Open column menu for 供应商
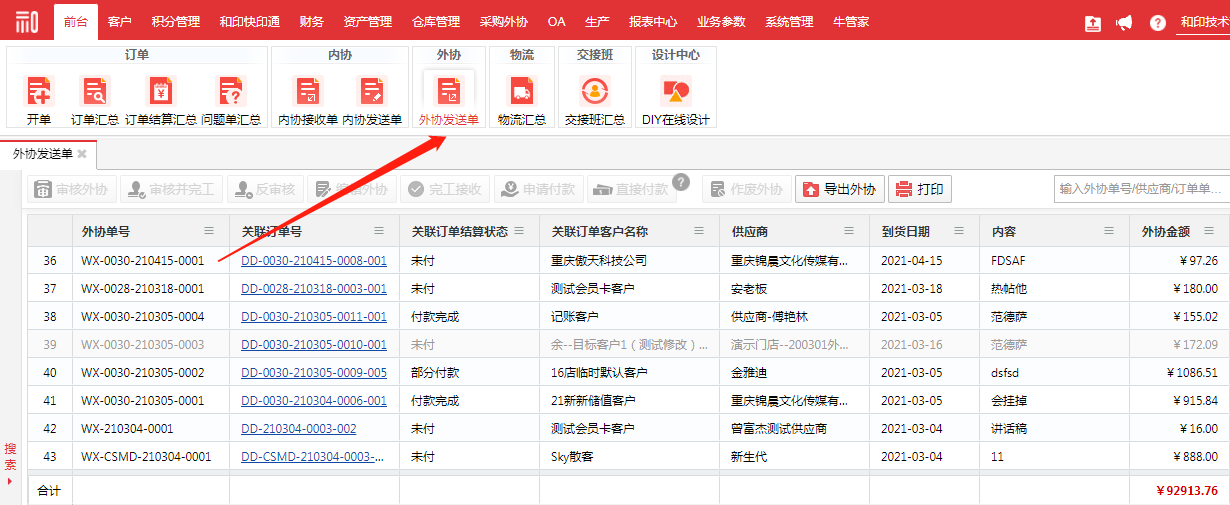1230x505 pixels. pos(849,231)
